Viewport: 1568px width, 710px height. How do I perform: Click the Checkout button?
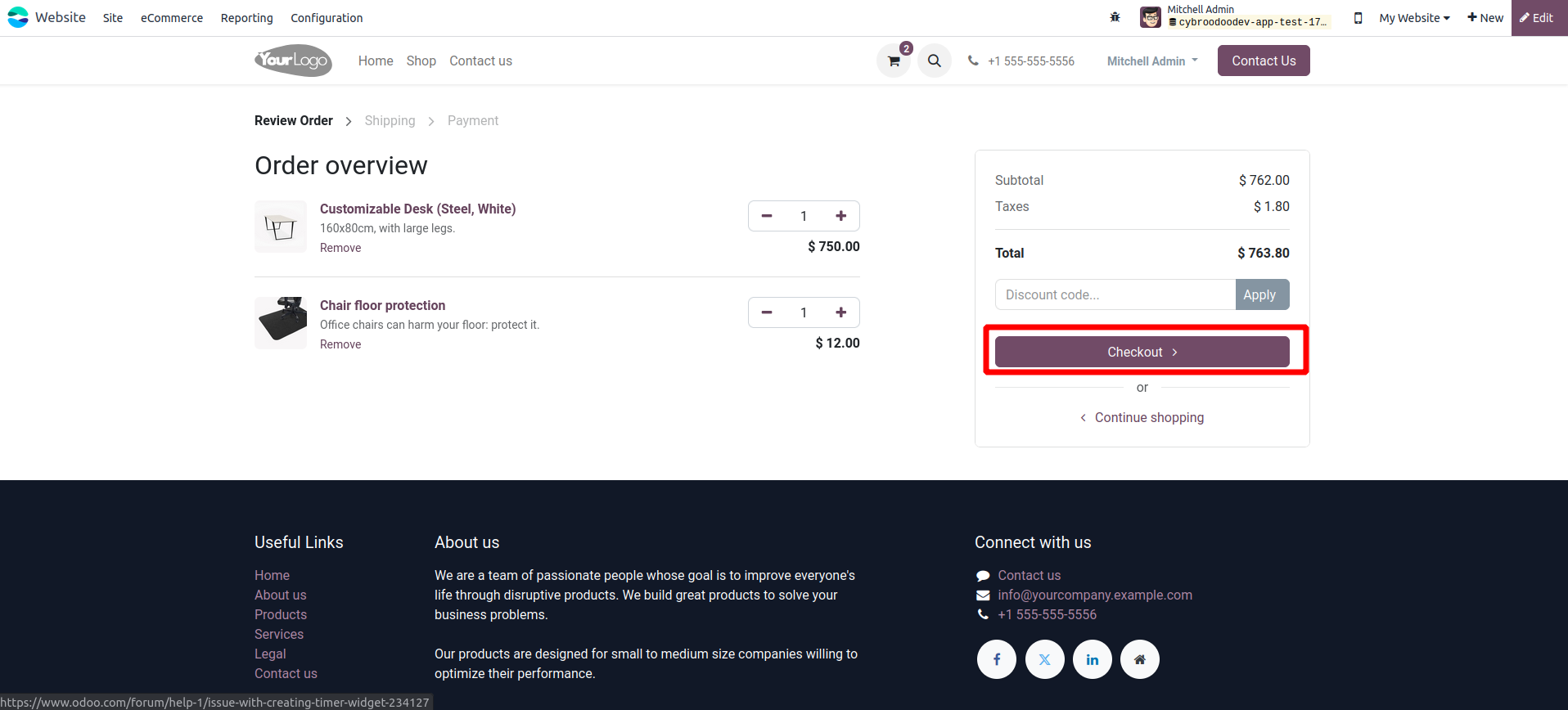point(1142,352)
